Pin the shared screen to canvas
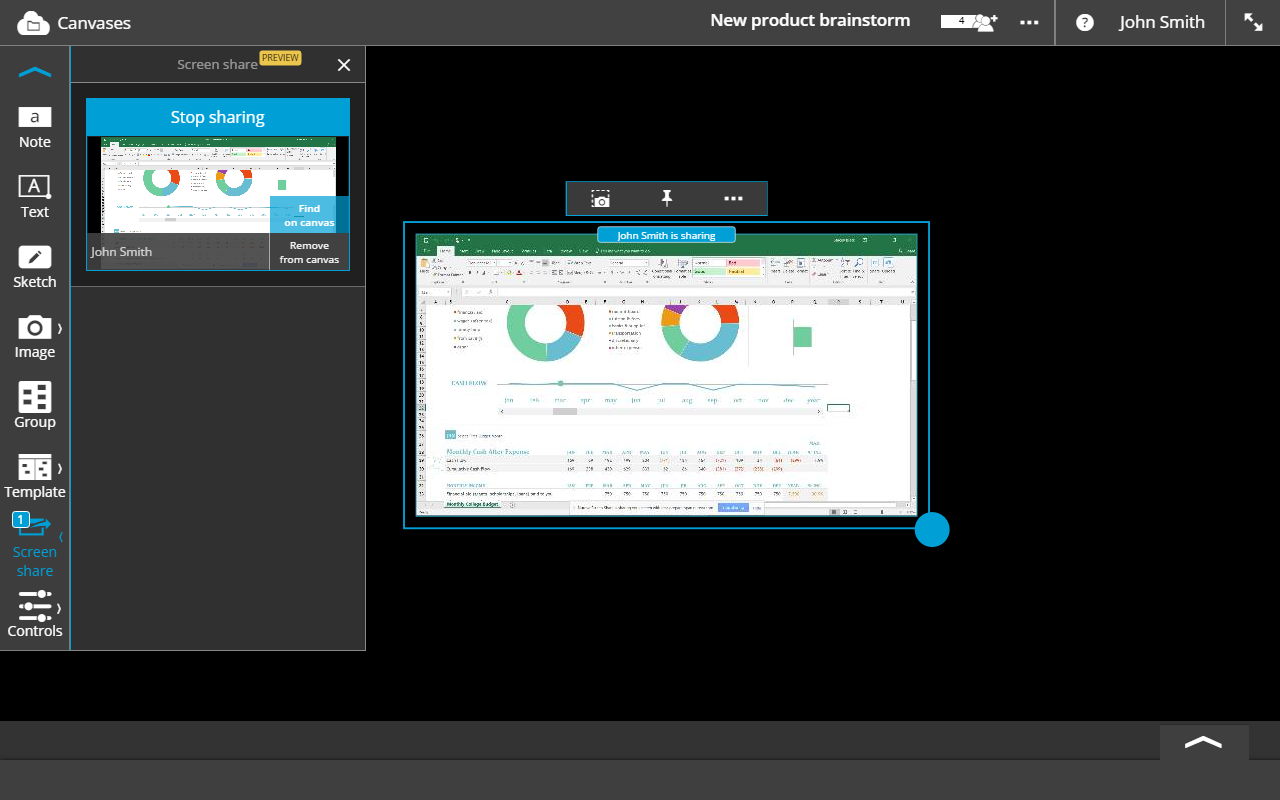The image size is (1280, 800). pyautogui.click(x=666, y=199)
